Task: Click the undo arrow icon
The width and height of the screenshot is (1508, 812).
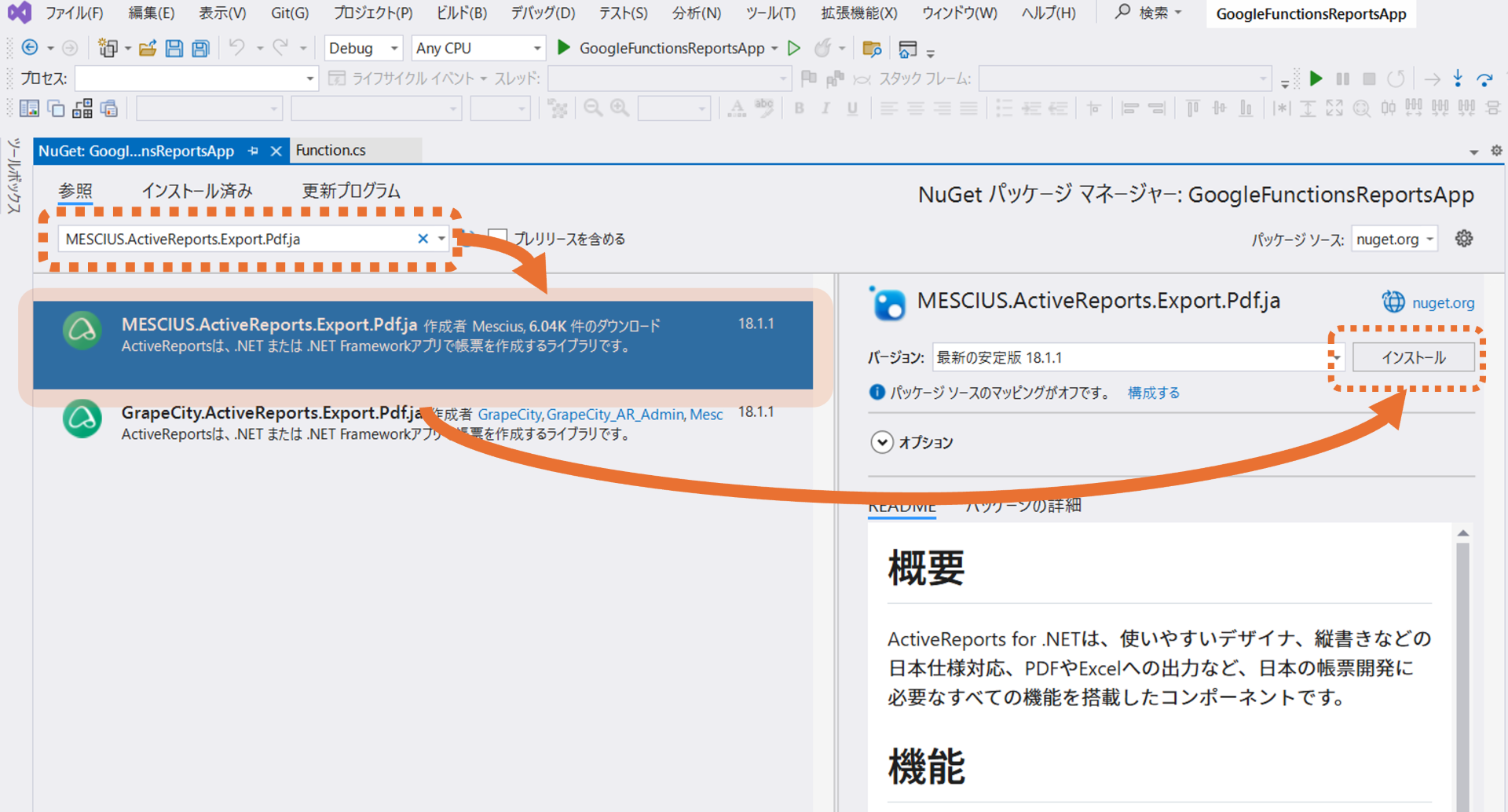Action: point(236,48)
